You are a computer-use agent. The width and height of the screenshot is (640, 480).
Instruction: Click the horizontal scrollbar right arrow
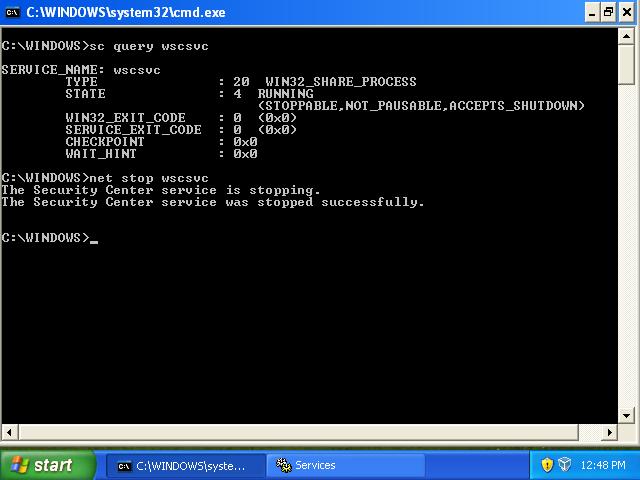[x=610, y=432]
